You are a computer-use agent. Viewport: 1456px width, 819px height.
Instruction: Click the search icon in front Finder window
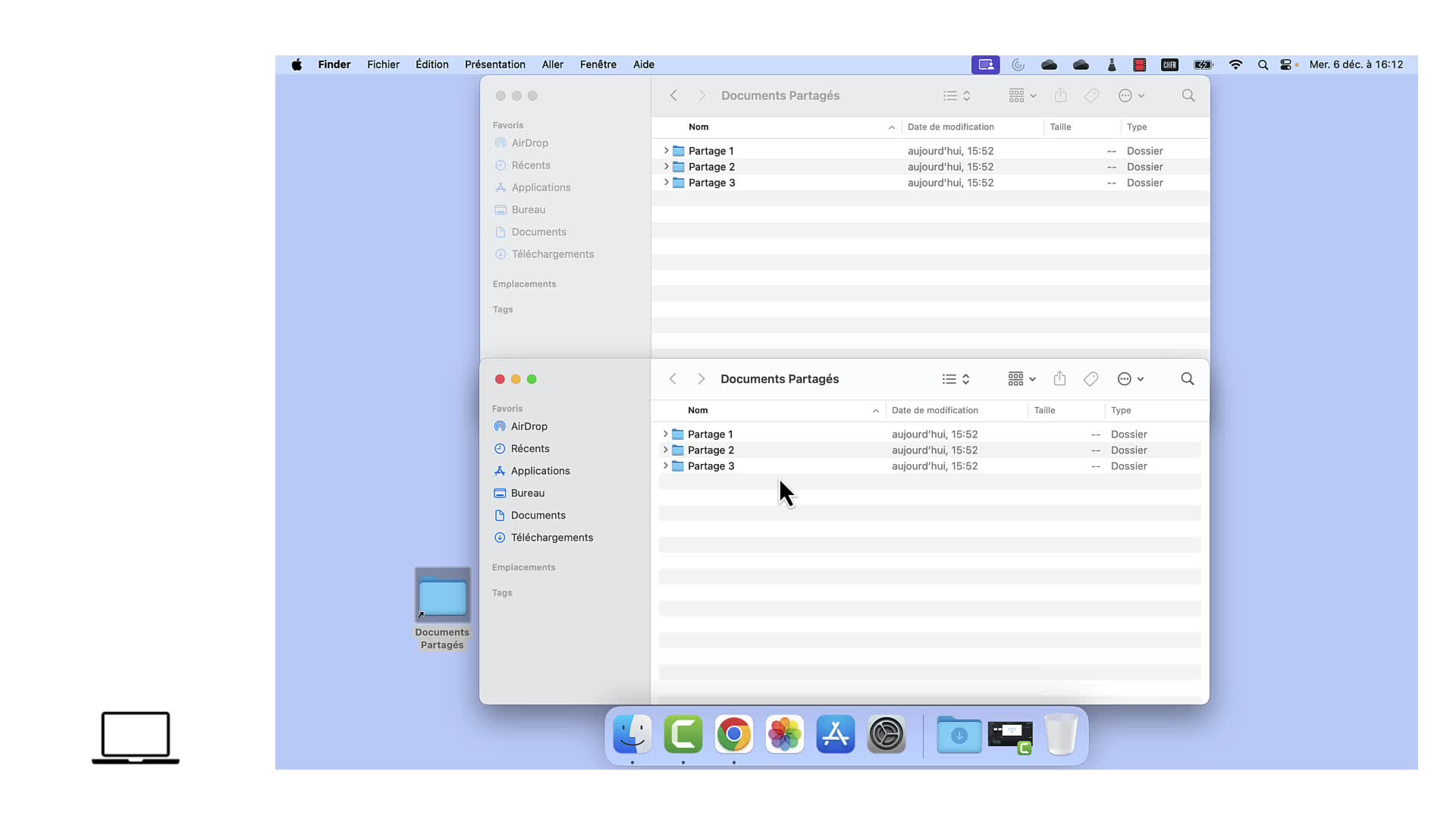pos(1188,379)
